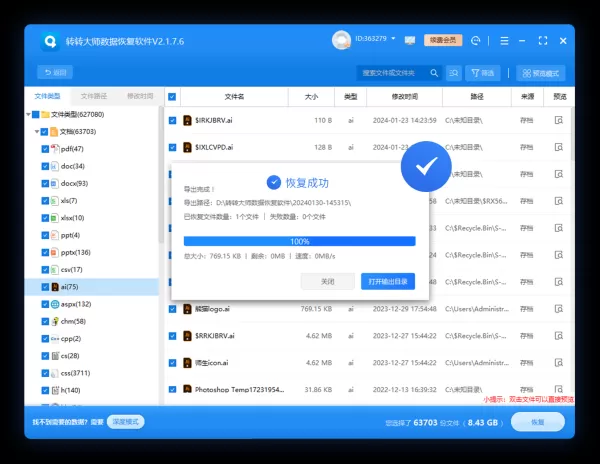Click the Photoshop Temp17231954 file name
600x464 pixels.
click(240, 389)
